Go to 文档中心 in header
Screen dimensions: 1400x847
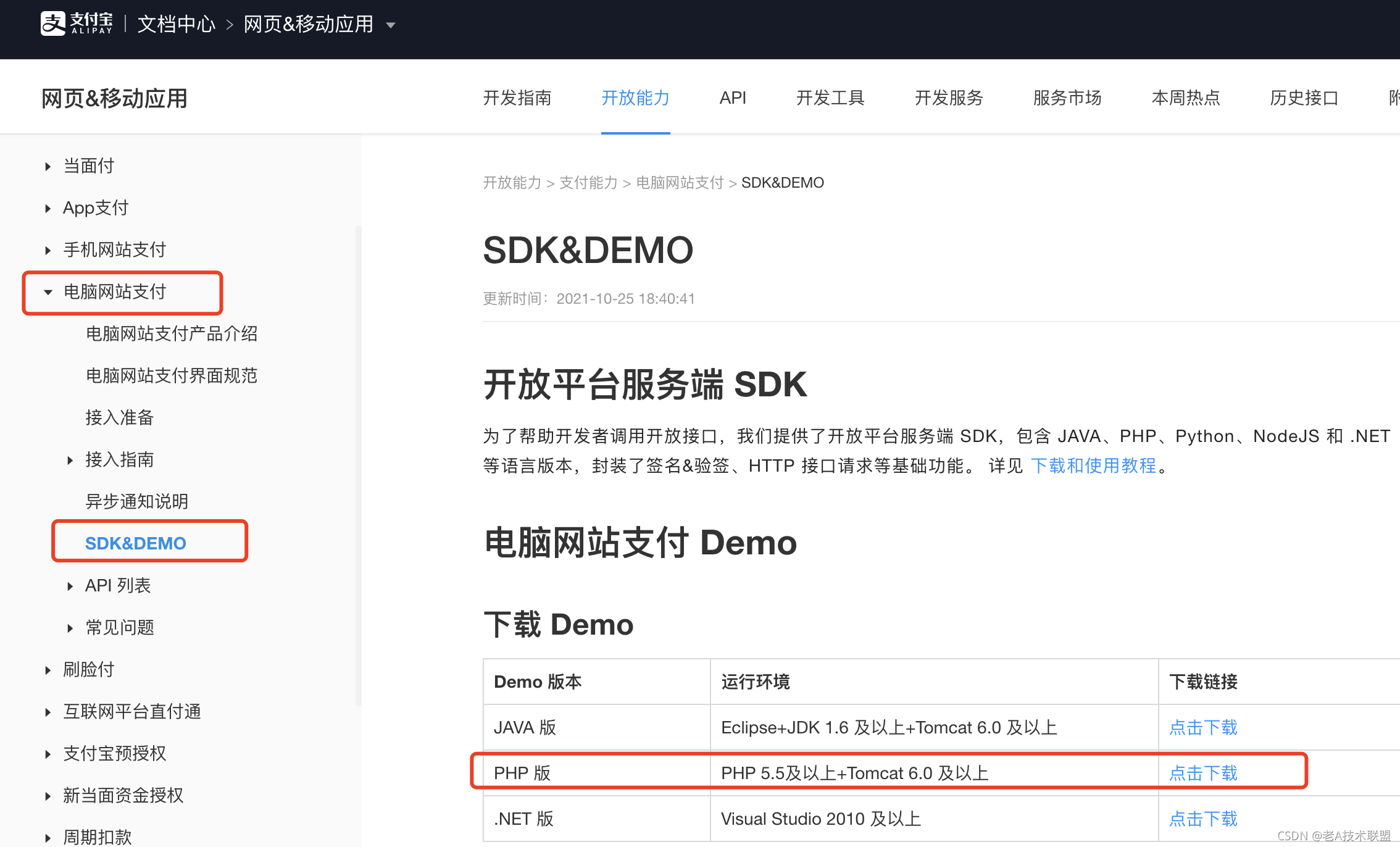click(177, 24)
